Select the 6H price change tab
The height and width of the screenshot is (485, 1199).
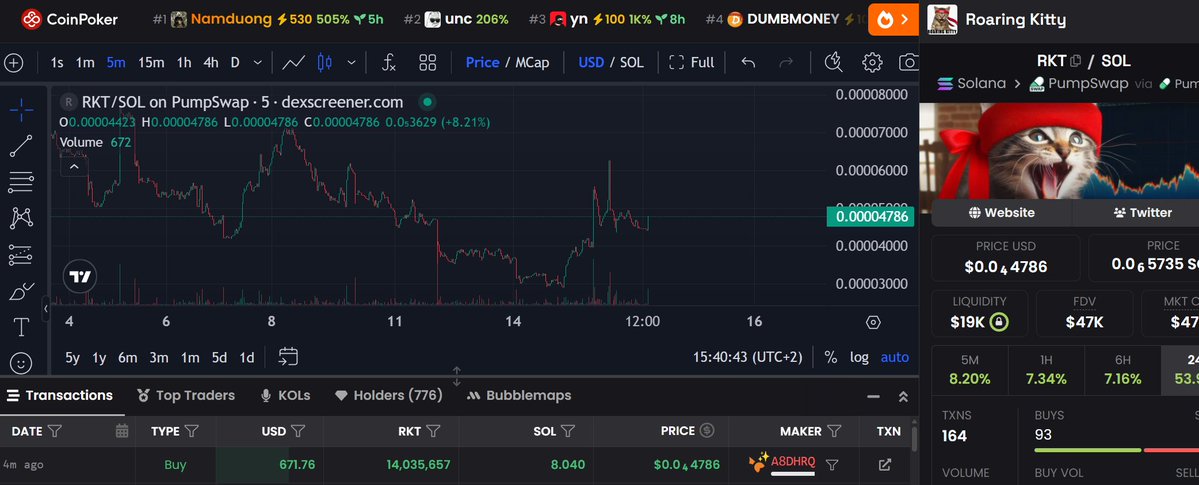pyautogui.click(x=1123, y=370)
